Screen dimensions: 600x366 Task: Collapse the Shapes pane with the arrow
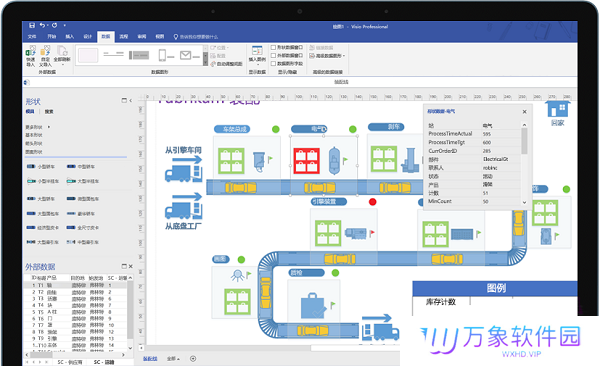coord(131,100)
